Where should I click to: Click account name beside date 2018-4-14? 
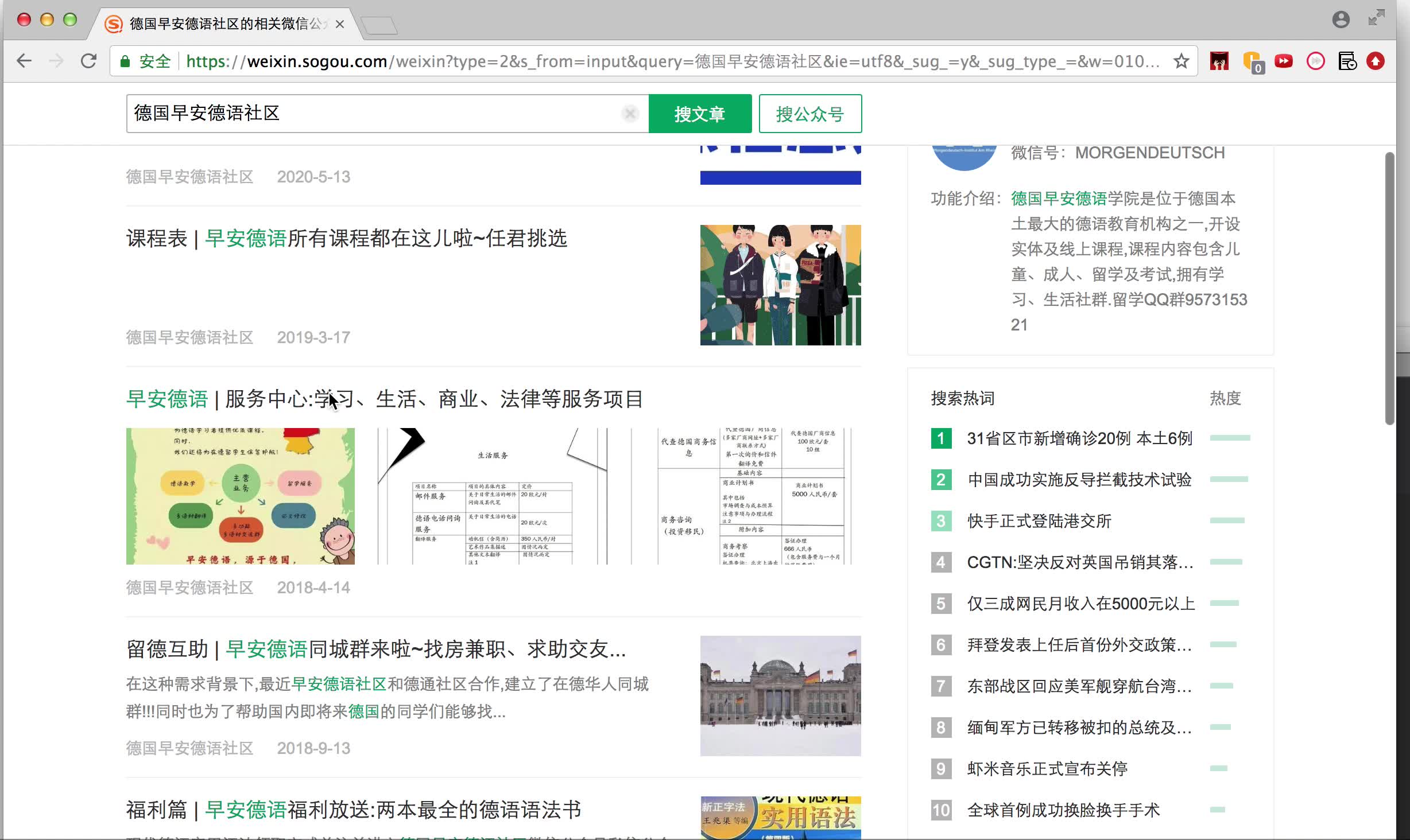(x=190, y=588)
